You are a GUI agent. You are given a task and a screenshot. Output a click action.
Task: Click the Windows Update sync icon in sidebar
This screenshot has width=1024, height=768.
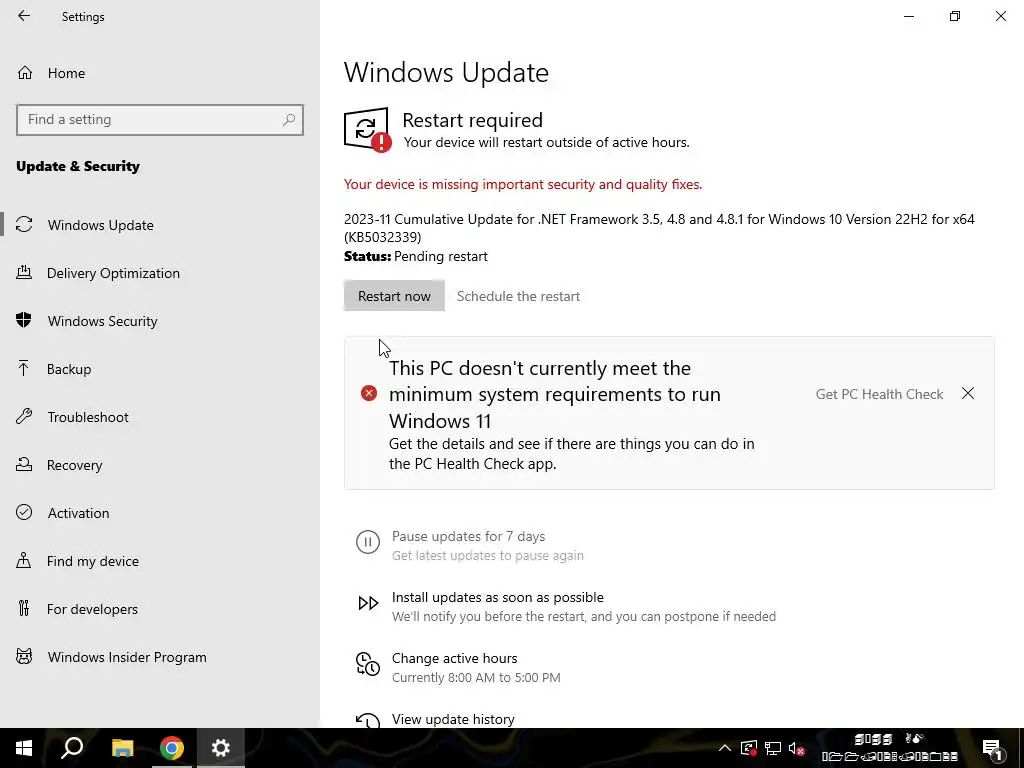tap(24, 225)
